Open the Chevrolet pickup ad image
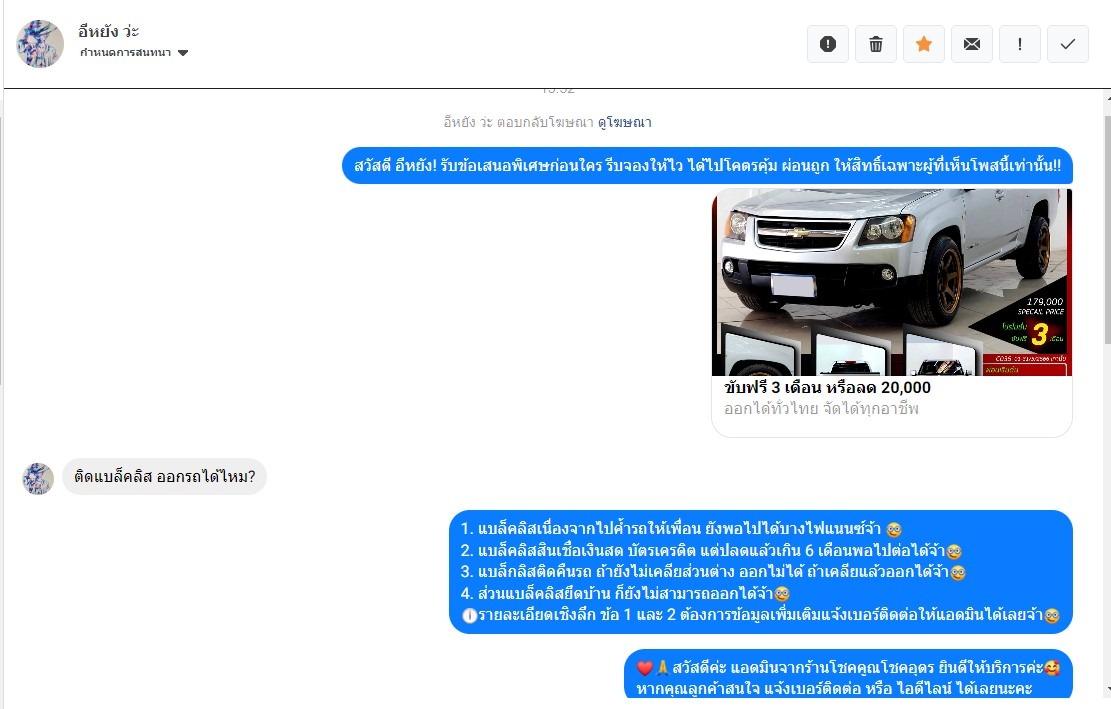This screenshot has width=1111, height=709. point(891,282)
